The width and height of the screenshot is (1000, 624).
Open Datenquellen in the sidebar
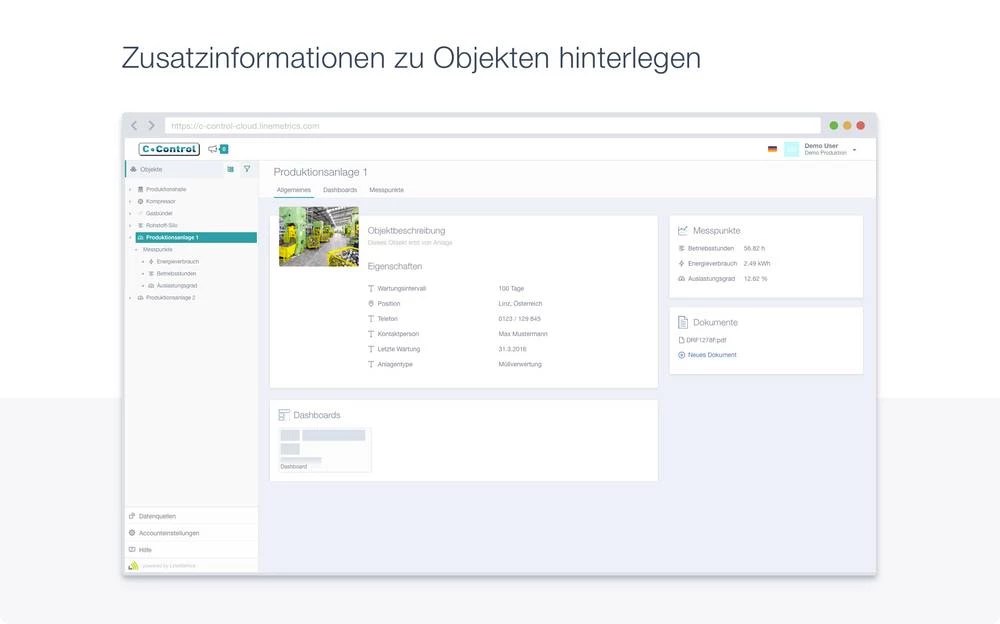[x=157, y=516]
